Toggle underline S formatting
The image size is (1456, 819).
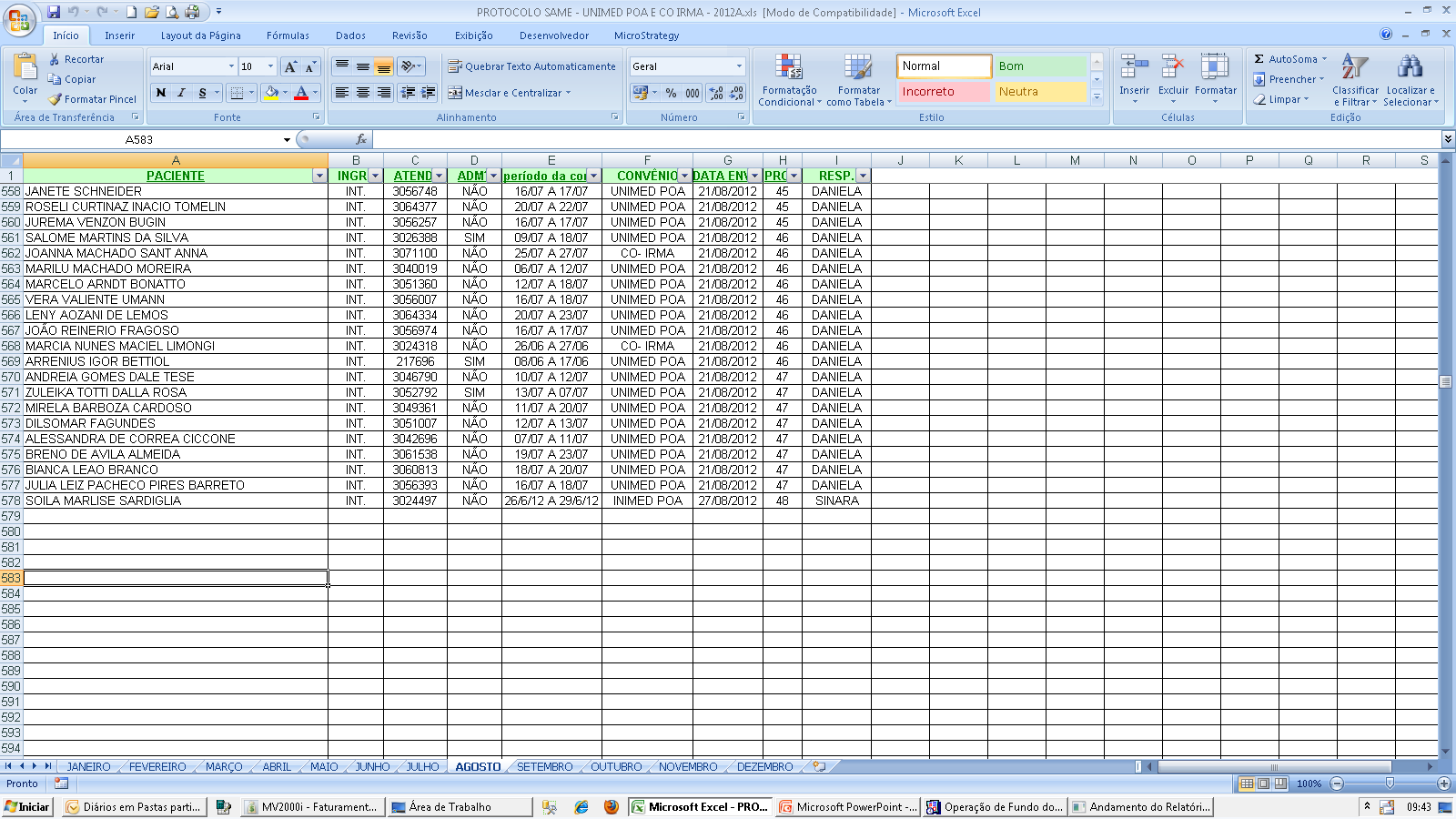point(202,93)
